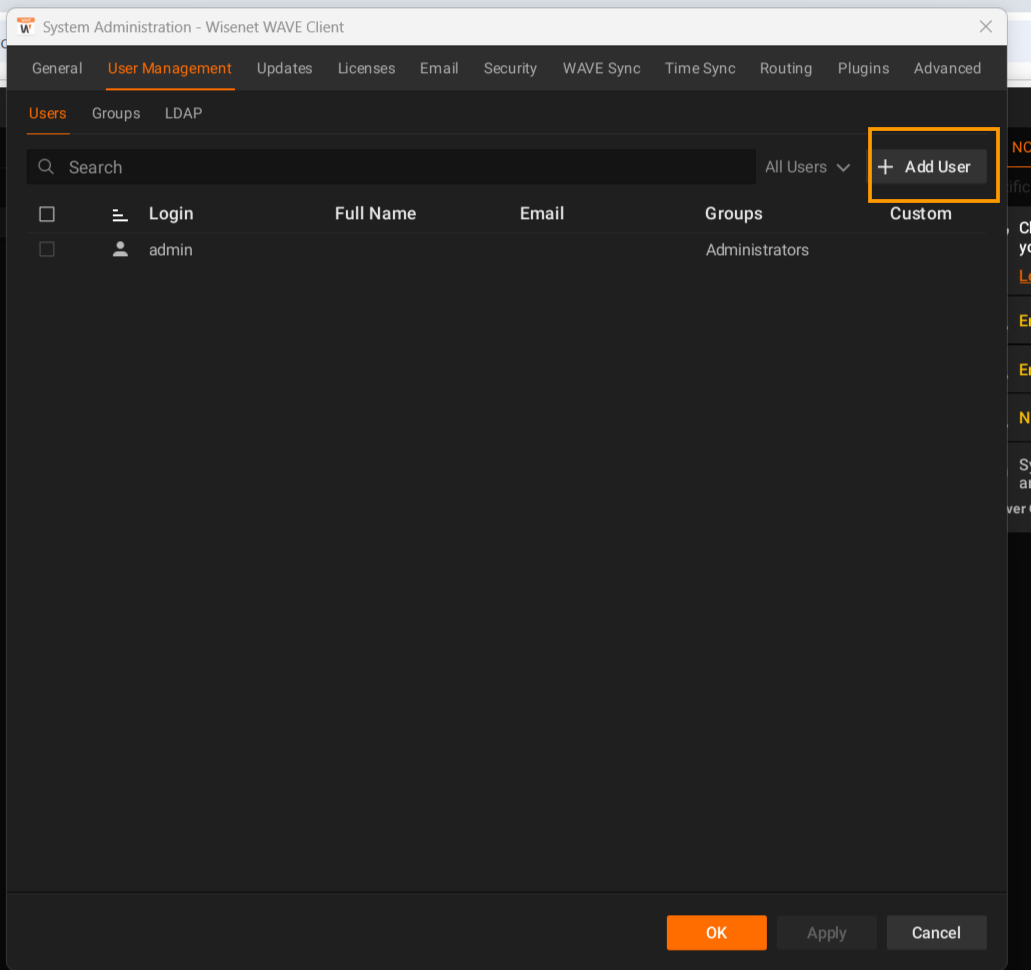Viewport: 1031px width, 970px height.
Task: Open the Email settings tab
Action: coord(439,68)
